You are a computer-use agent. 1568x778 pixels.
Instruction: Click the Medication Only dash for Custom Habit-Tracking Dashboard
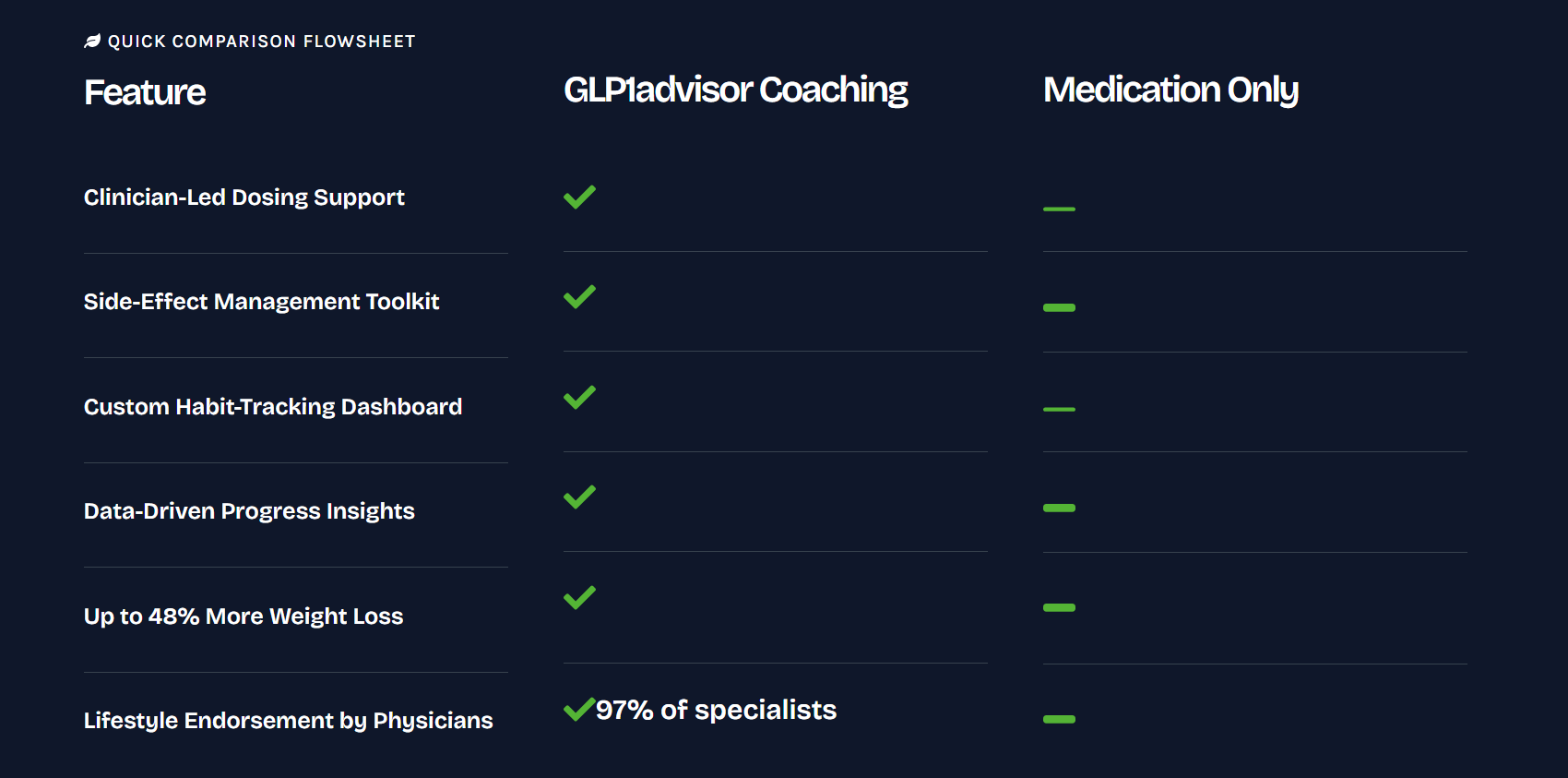pos(1059,409)
